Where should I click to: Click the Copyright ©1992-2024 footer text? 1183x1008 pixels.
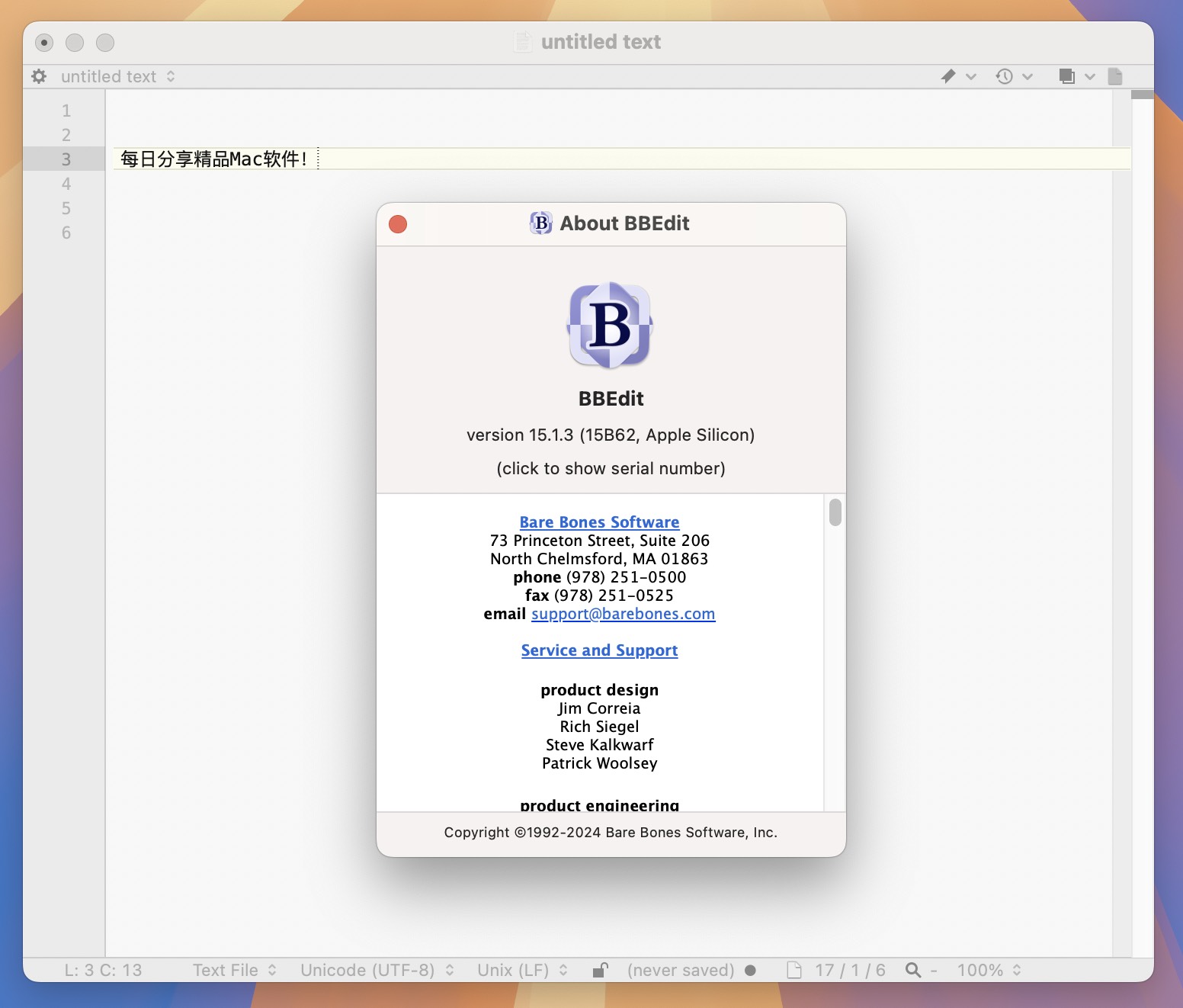point(611,833)
